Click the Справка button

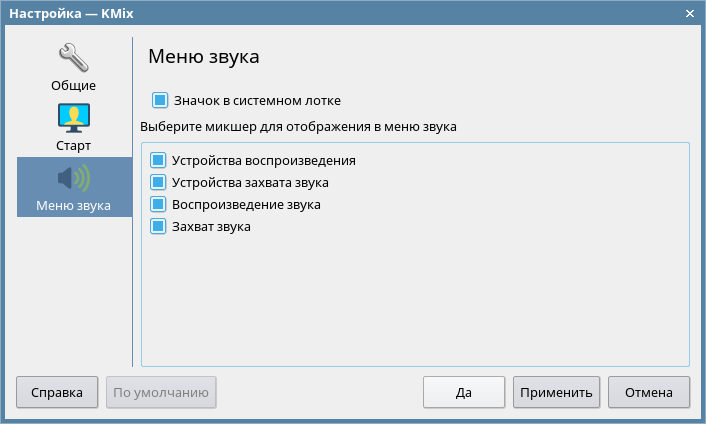[57, 392]
